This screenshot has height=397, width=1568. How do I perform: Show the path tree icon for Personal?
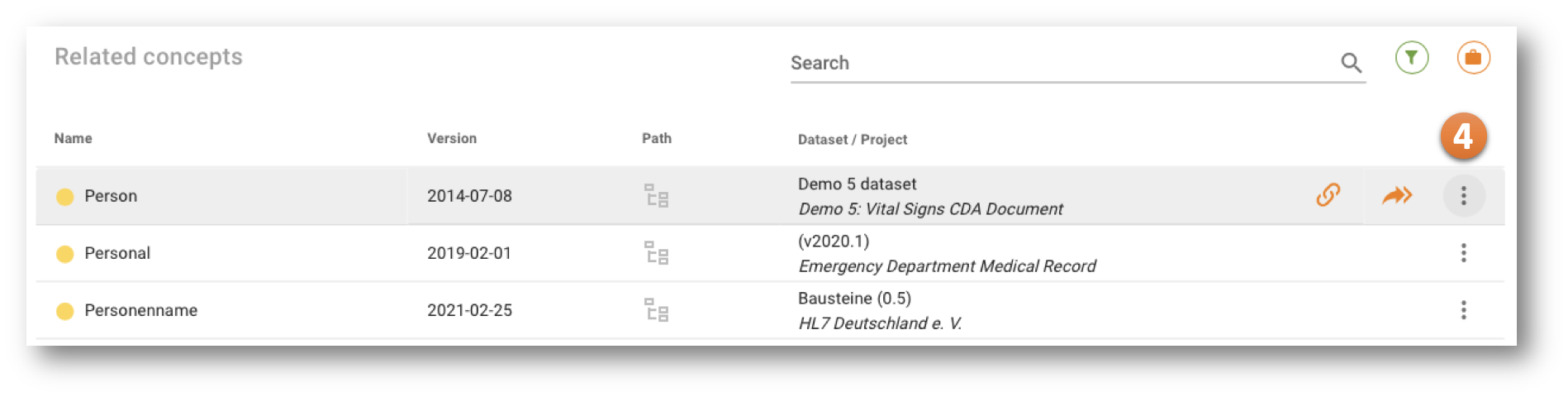(656, 253)
